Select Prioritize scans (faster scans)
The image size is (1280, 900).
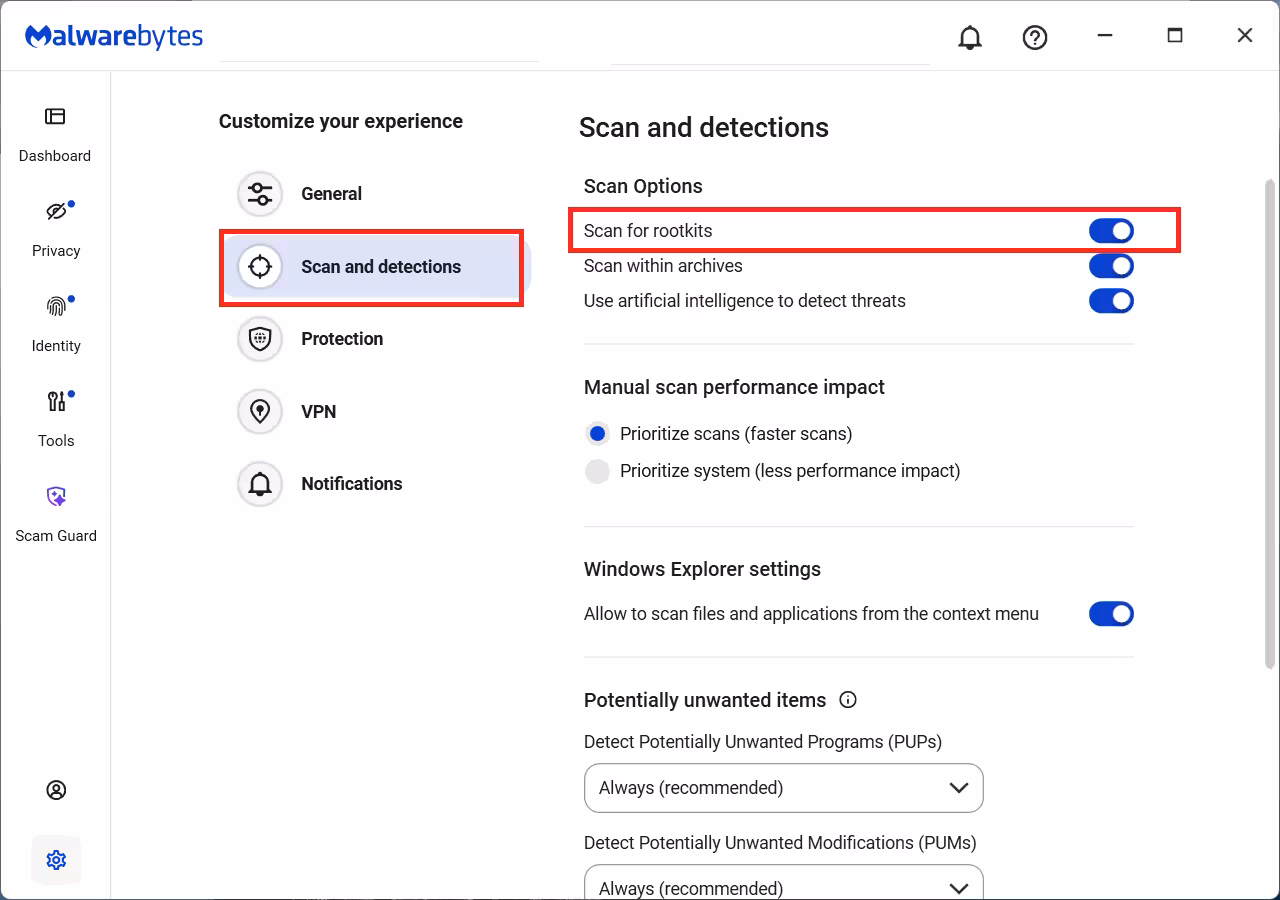597,434
